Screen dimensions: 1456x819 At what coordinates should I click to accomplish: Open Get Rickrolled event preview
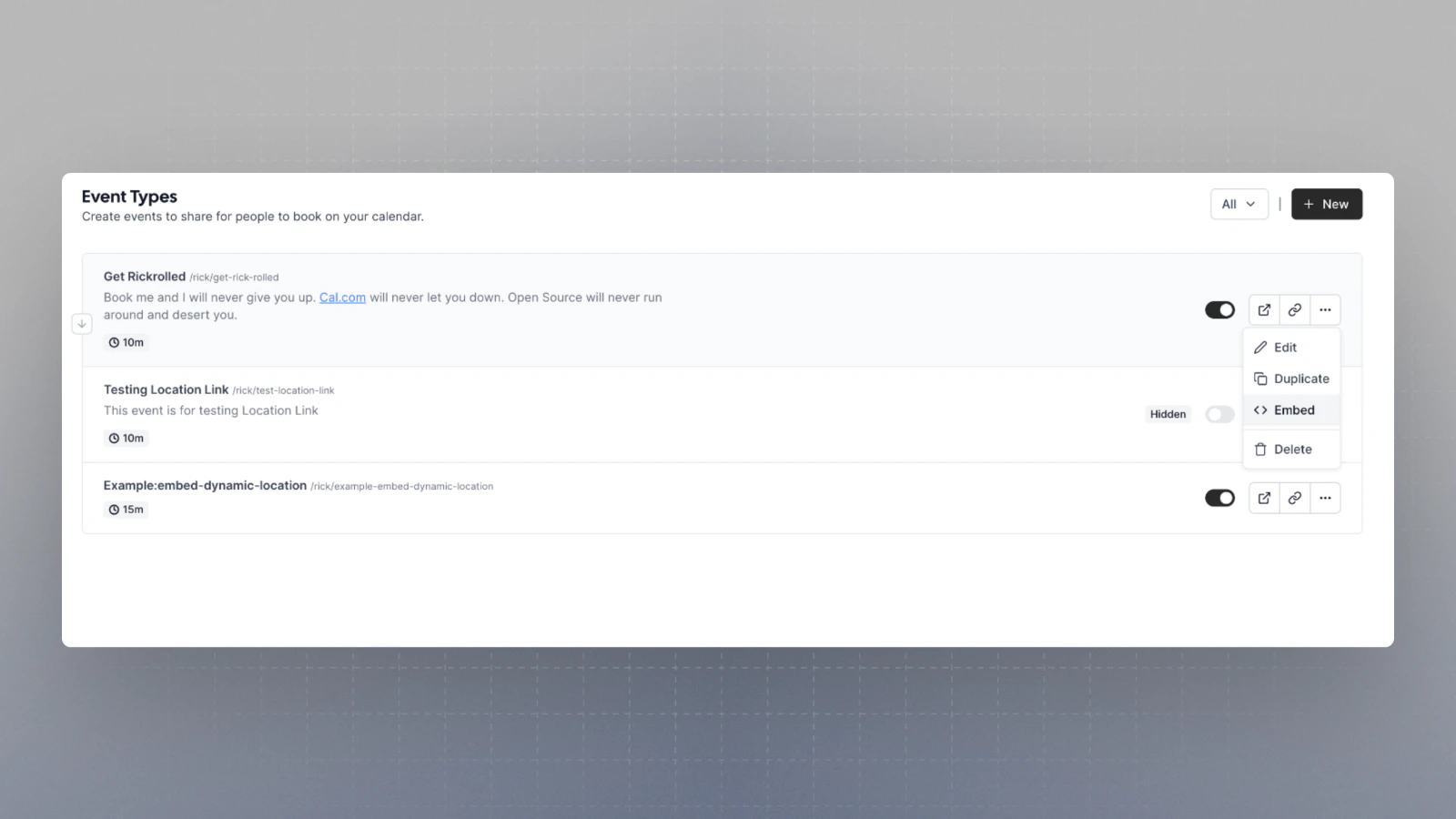[1264, 309]
